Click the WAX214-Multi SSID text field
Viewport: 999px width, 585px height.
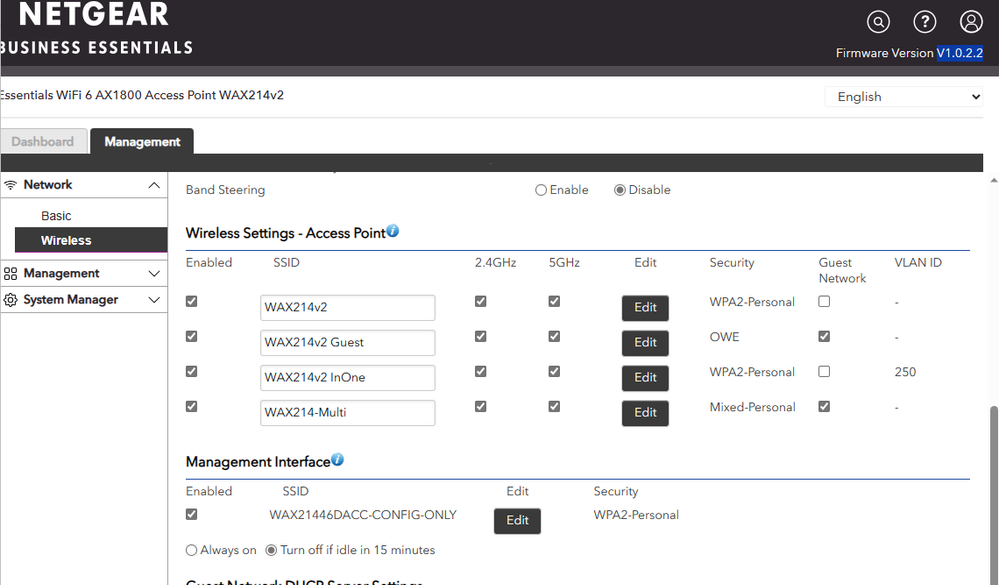[x=347, y=412]
